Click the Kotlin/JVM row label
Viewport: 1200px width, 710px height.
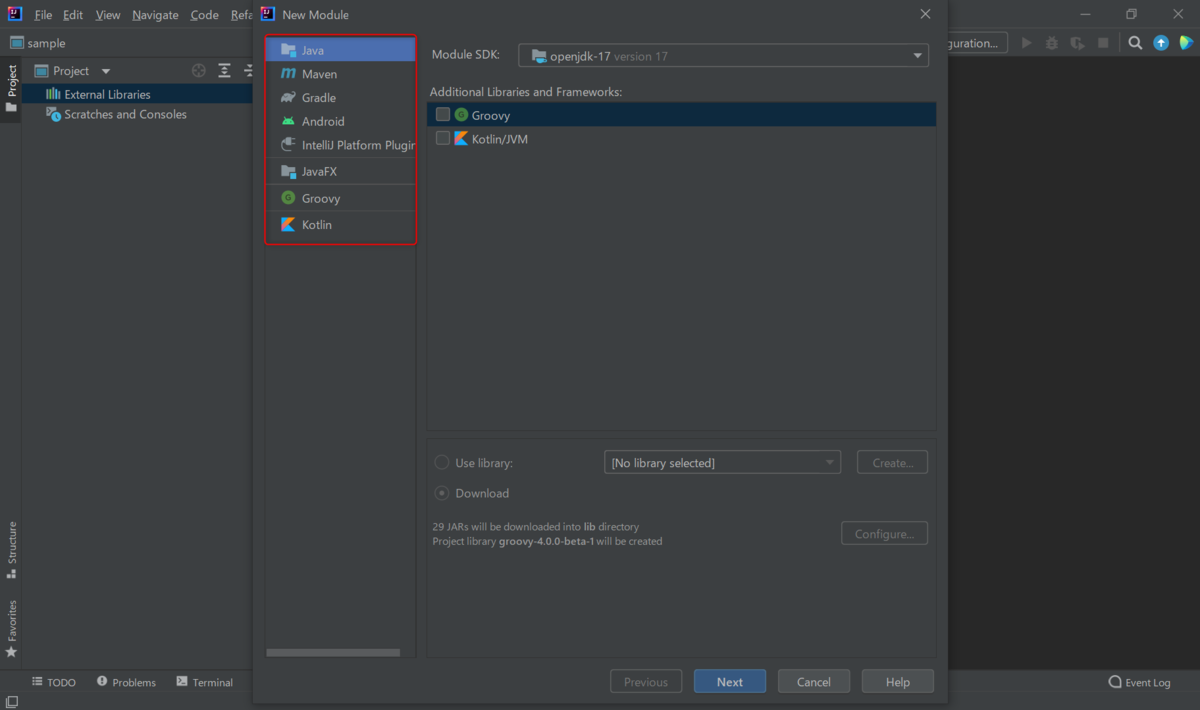500,139
